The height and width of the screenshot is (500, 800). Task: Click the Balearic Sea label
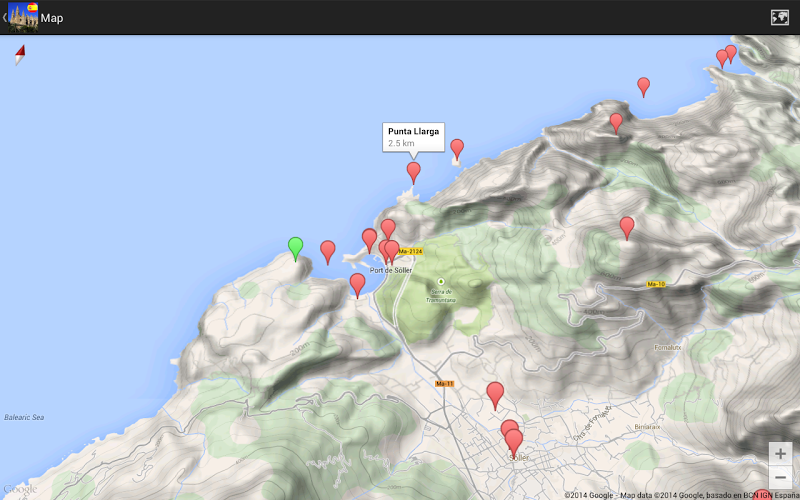24,417
